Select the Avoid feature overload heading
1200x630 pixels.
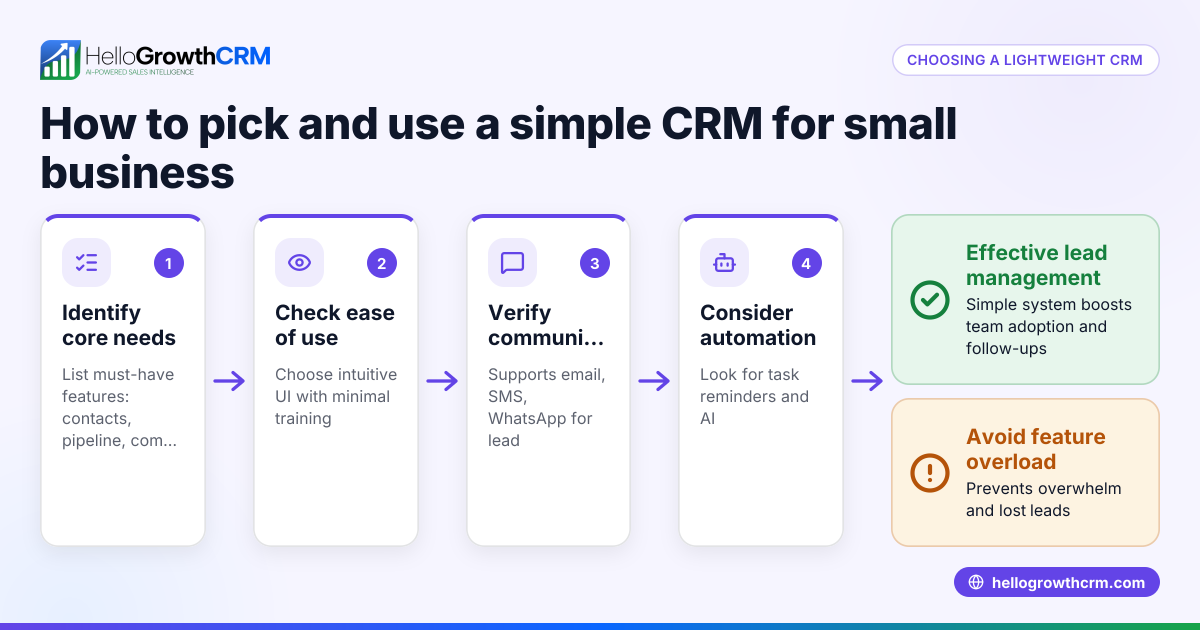(1036, 449)
